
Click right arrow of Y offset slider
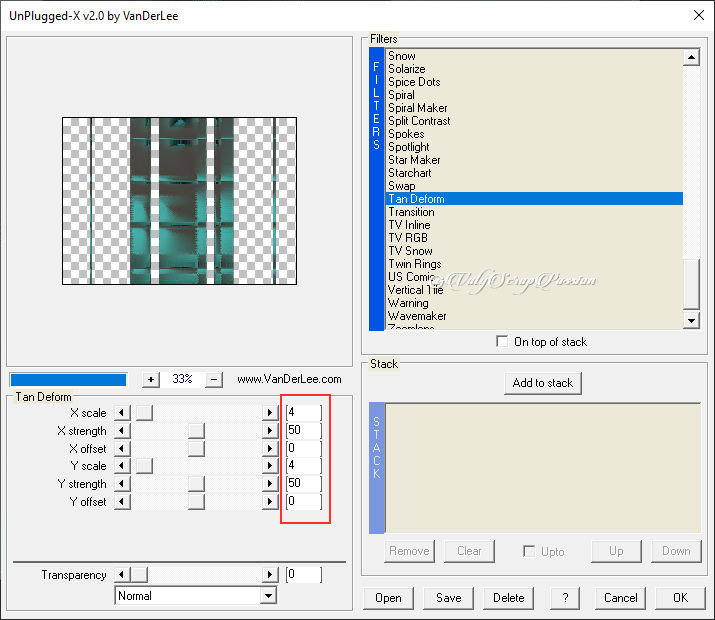(270, 501)
